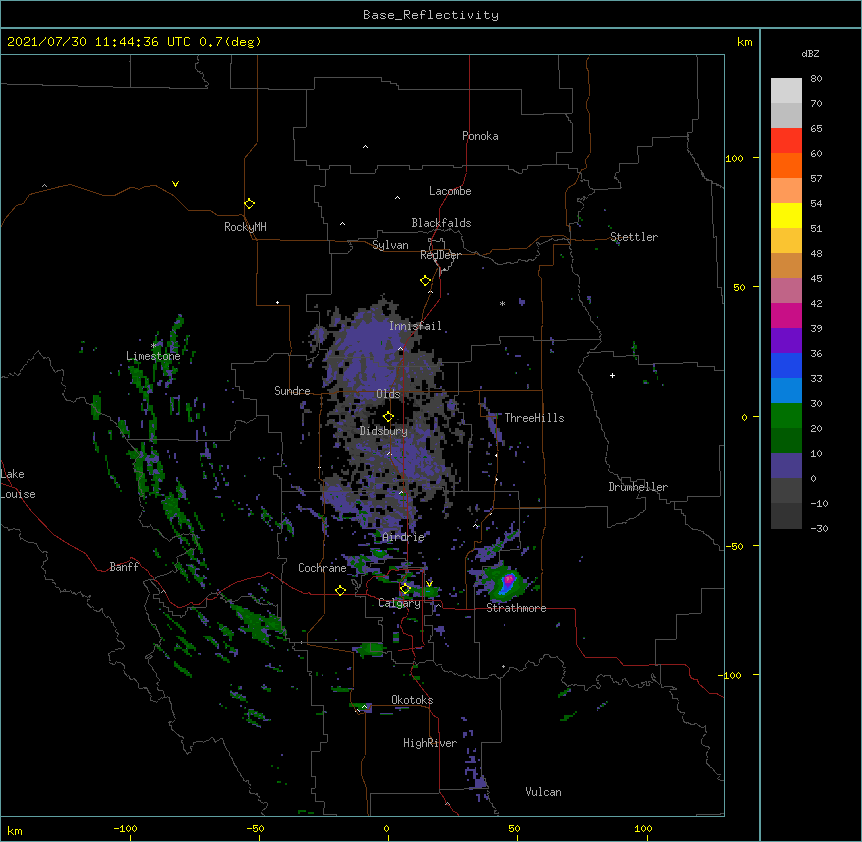The width and height of the screenshot is (862, 842).
Task: Click the yellow V marker west of RockyMH
Action: pos(175,184)
